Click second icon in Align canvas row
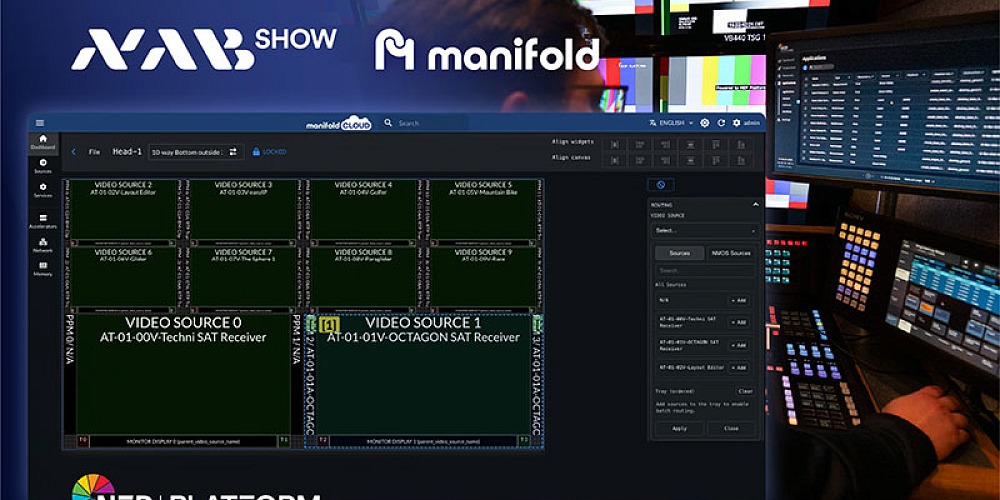The width and height of the screenshot is (1000, 500). tap(640, 159)
